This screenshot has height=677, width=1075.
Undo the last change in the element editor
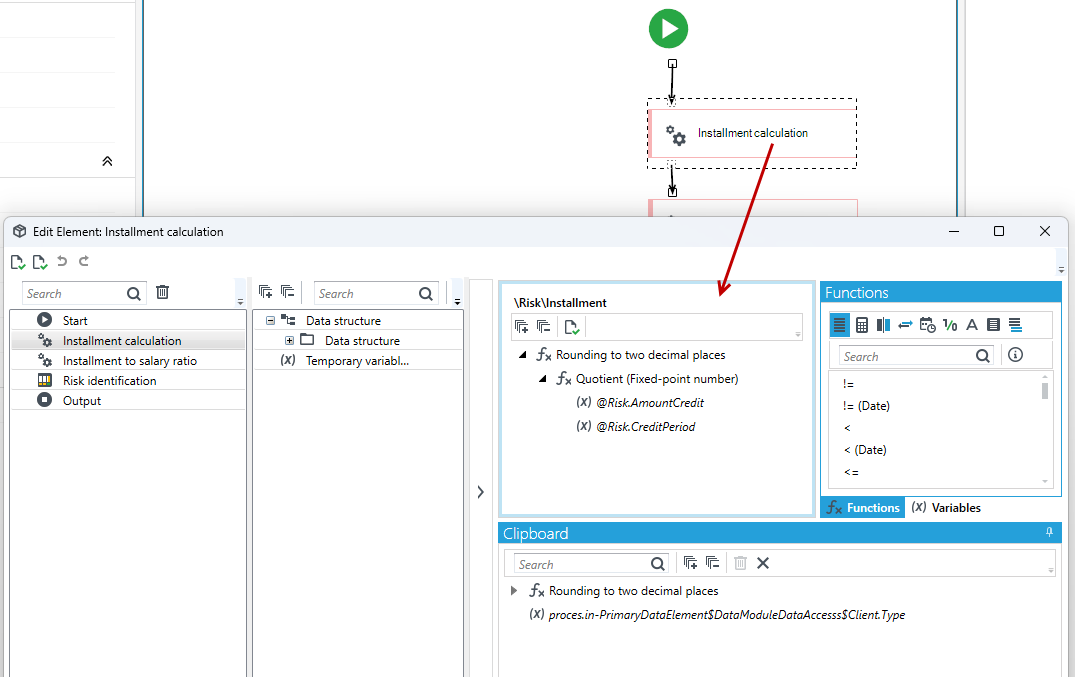coord(62,261)
